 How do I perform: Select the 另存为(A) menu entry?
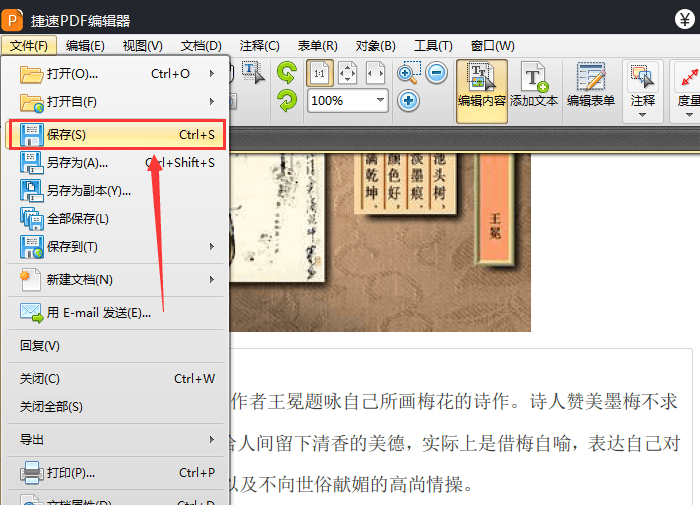point(117,163)
